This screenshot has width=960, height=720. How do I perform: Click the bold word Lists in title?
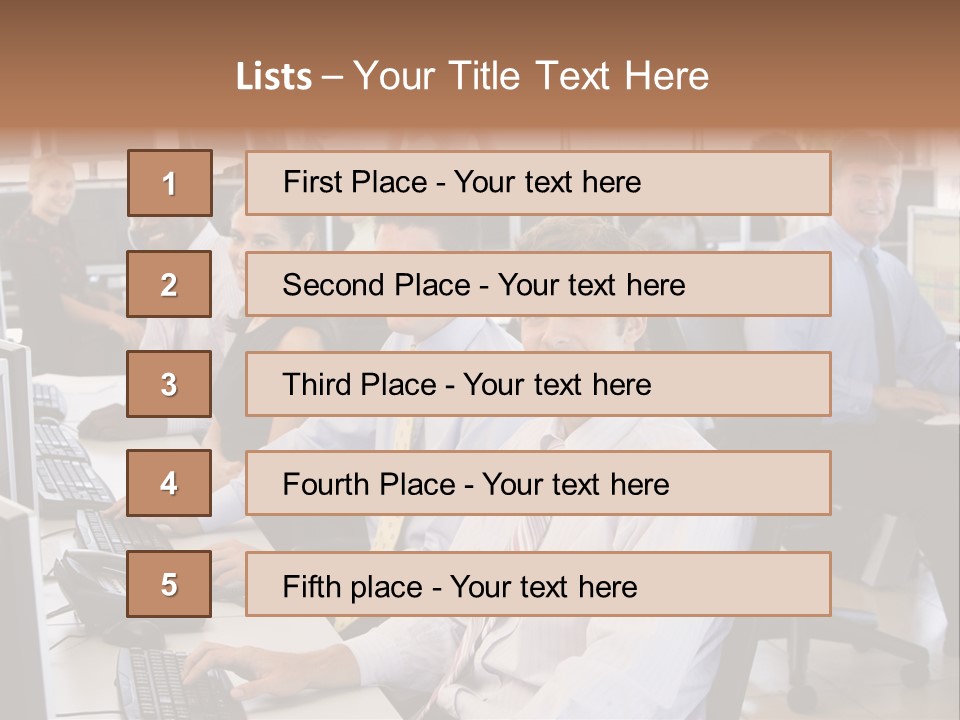click(x=273, y=76)
